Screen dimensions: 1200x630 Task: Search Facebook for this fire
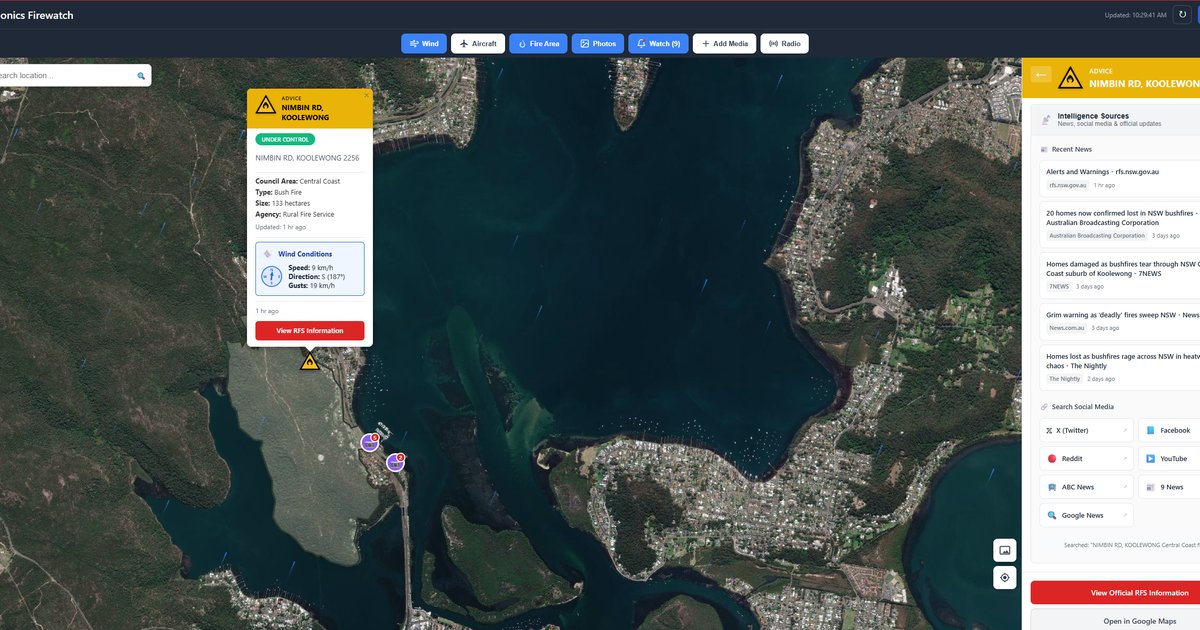[1170, 430]
